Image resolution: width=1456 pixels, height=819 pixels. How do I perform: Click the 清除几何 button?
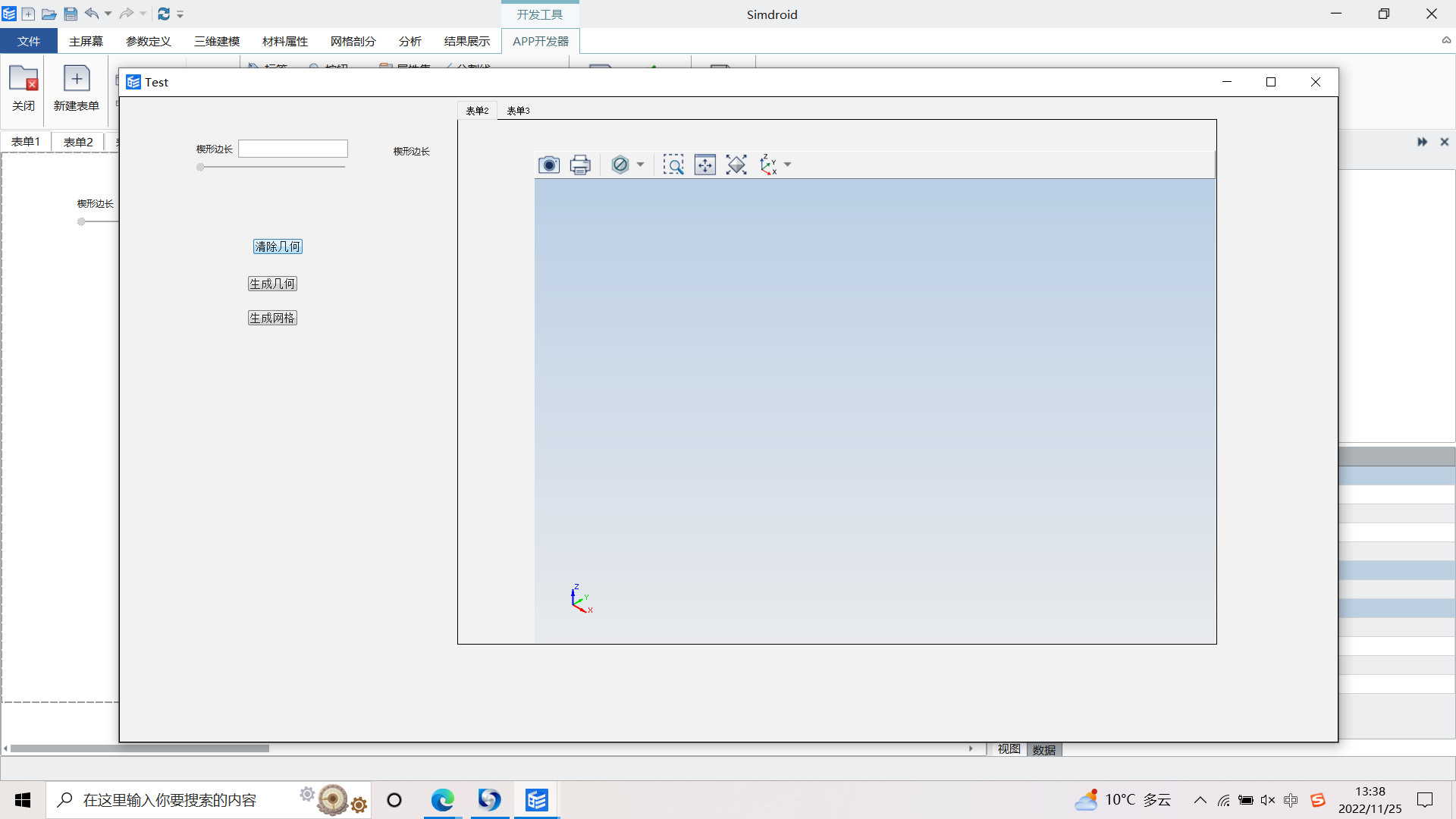278,246
